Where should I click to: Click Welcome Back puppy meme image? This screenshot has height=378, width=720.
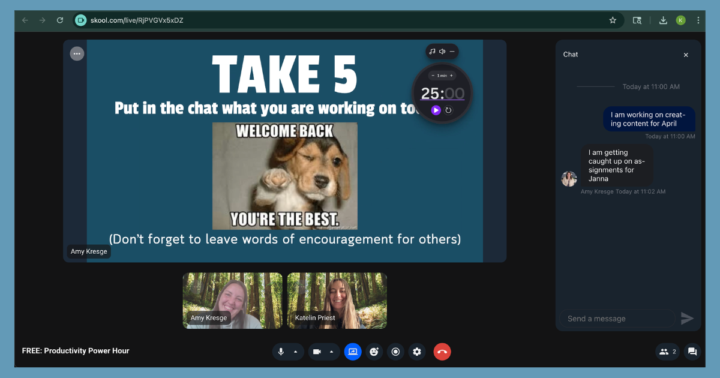[285, 175]
